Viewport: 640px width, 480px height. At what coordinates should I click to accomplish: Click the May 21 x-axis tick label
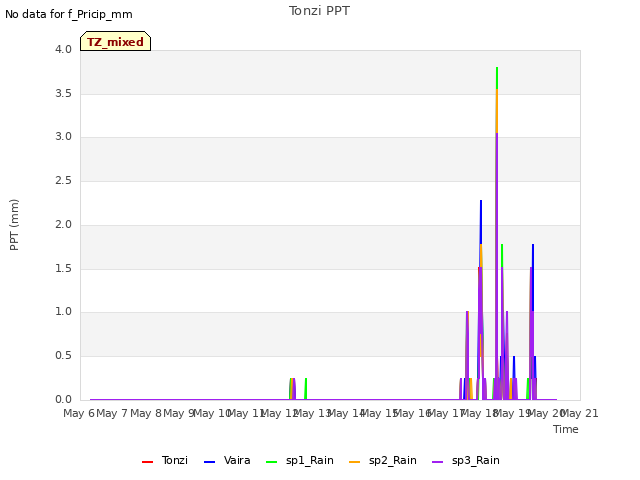click(x=580, y=413)
